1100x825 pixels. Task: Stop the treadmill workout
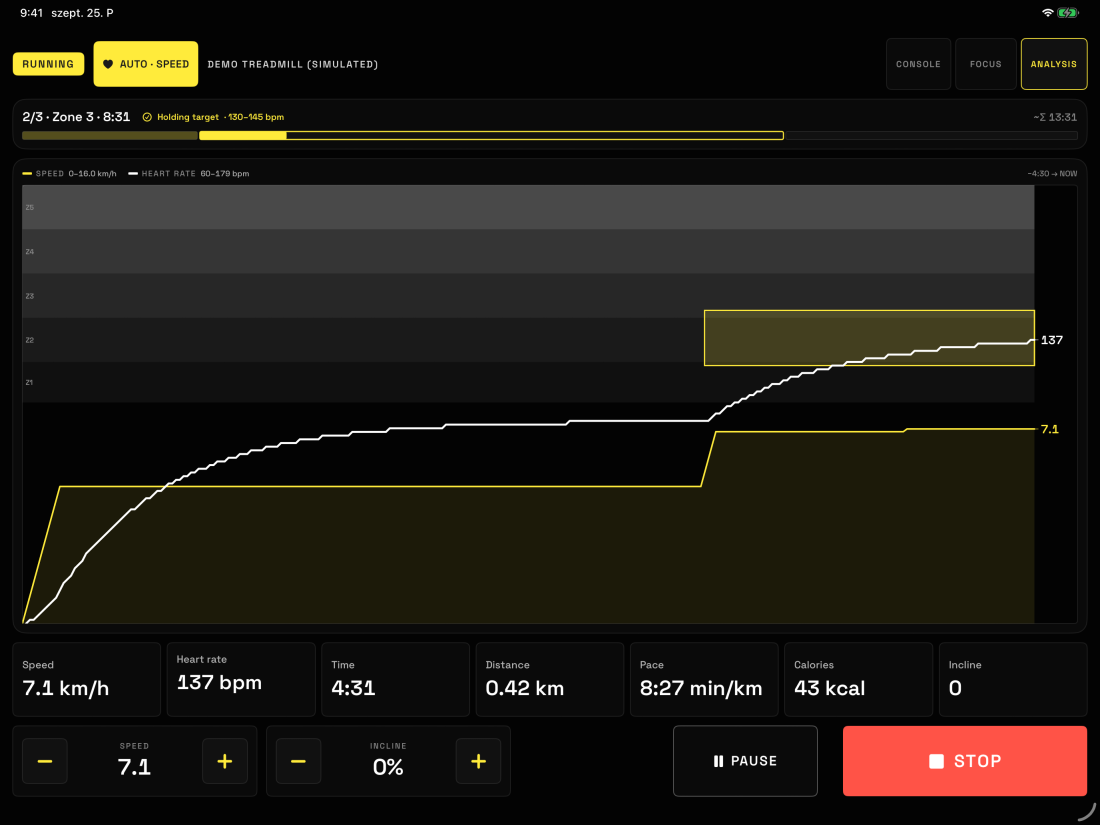(x=965, y=761)
